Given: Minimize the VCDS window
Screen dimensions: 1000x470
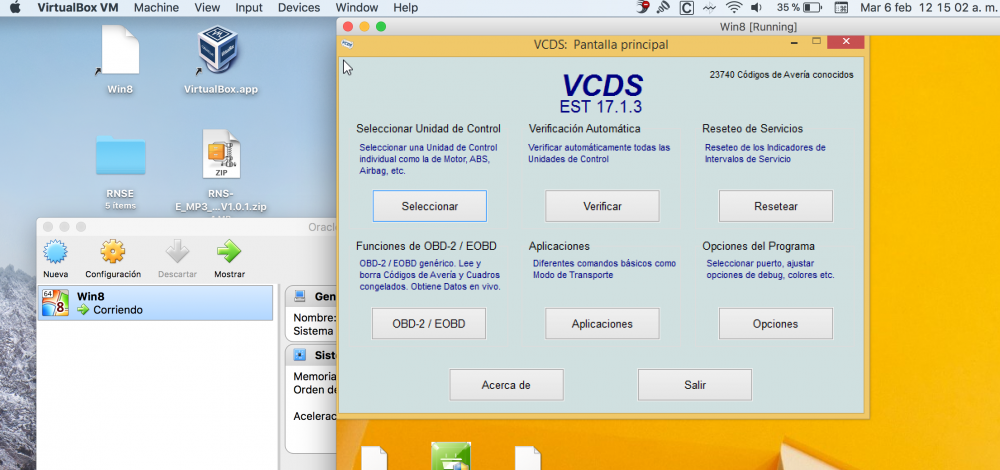Looking at the screenshot, I should [795, 43].
